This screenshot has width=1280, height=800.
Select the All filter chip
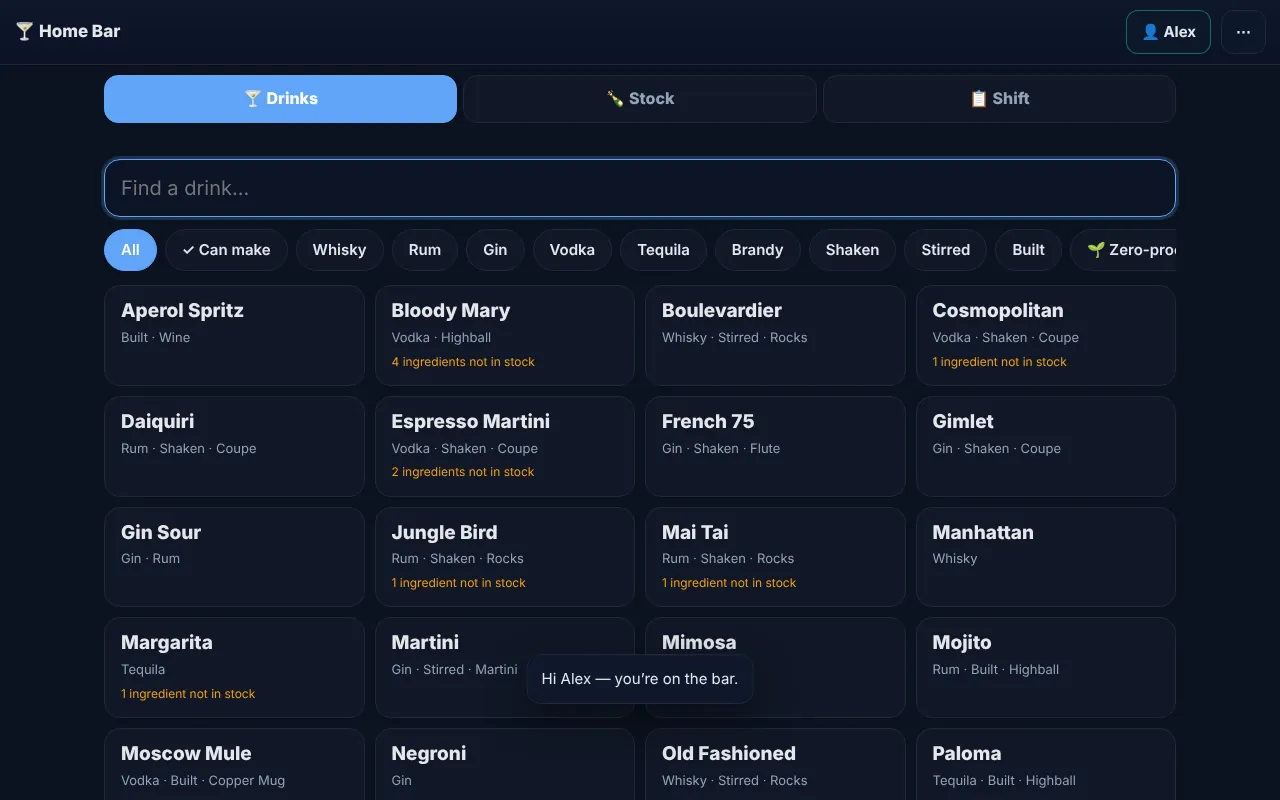coord(130,250)
